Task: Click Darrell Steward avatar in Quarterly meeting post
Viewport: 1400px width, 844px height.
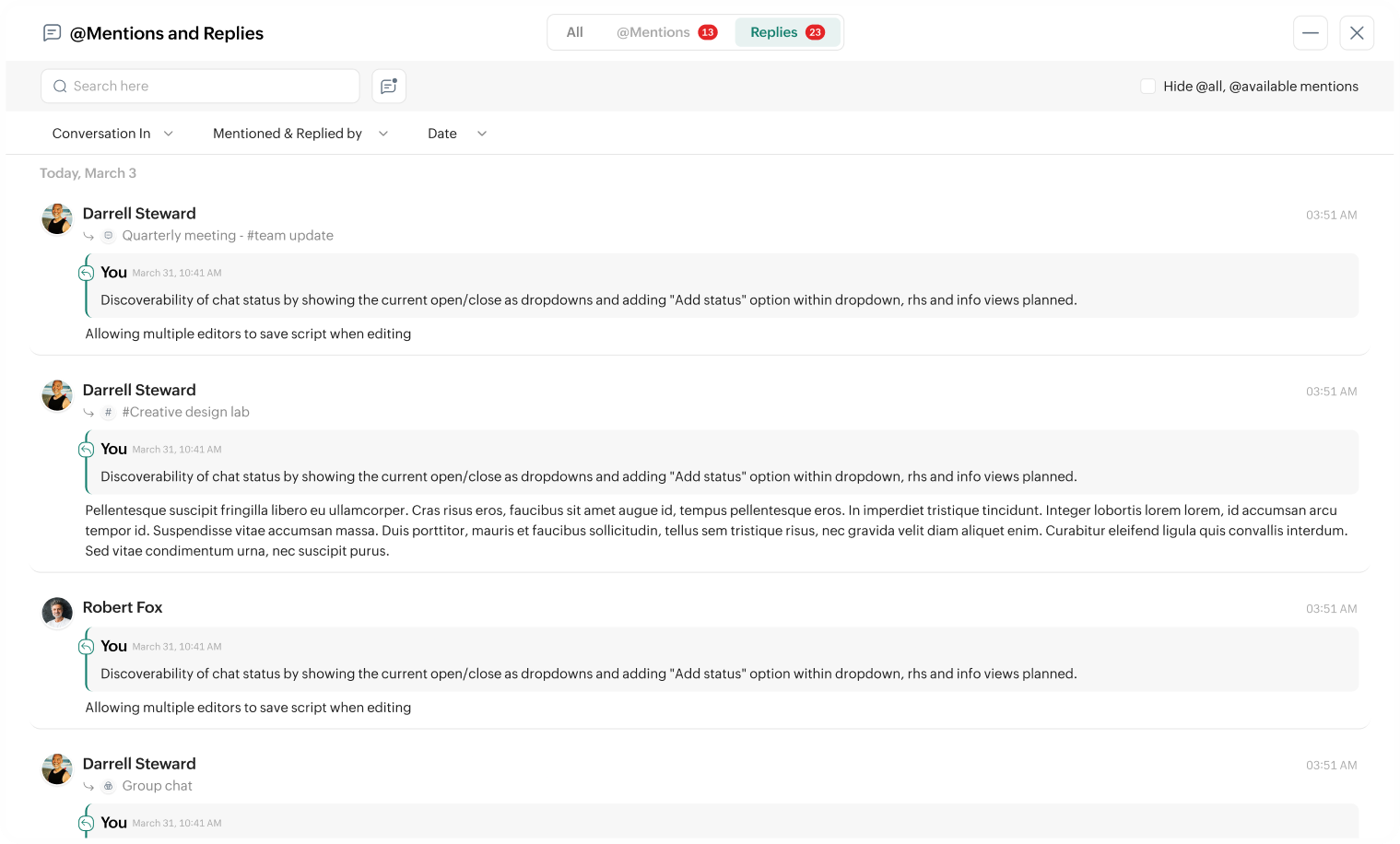Action: tap(57, 219)
